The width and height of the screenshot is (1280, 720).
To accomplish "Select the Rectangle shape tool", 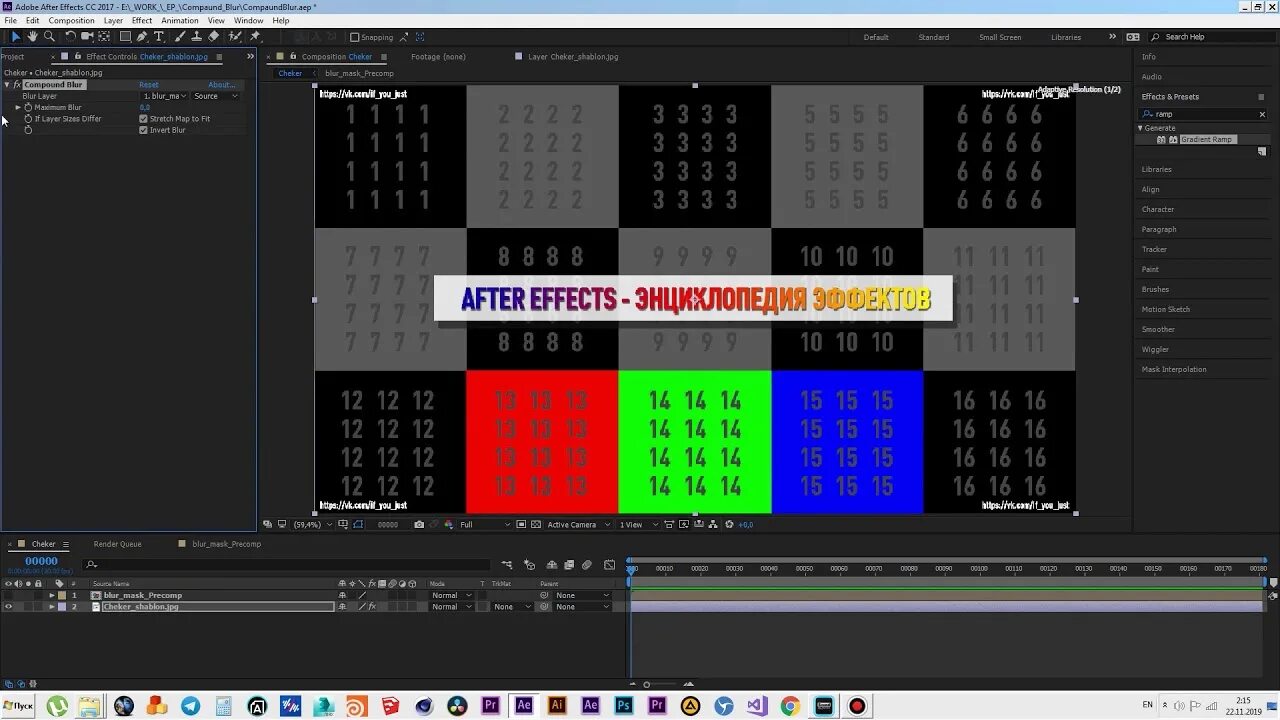I will tap(125, 37).
